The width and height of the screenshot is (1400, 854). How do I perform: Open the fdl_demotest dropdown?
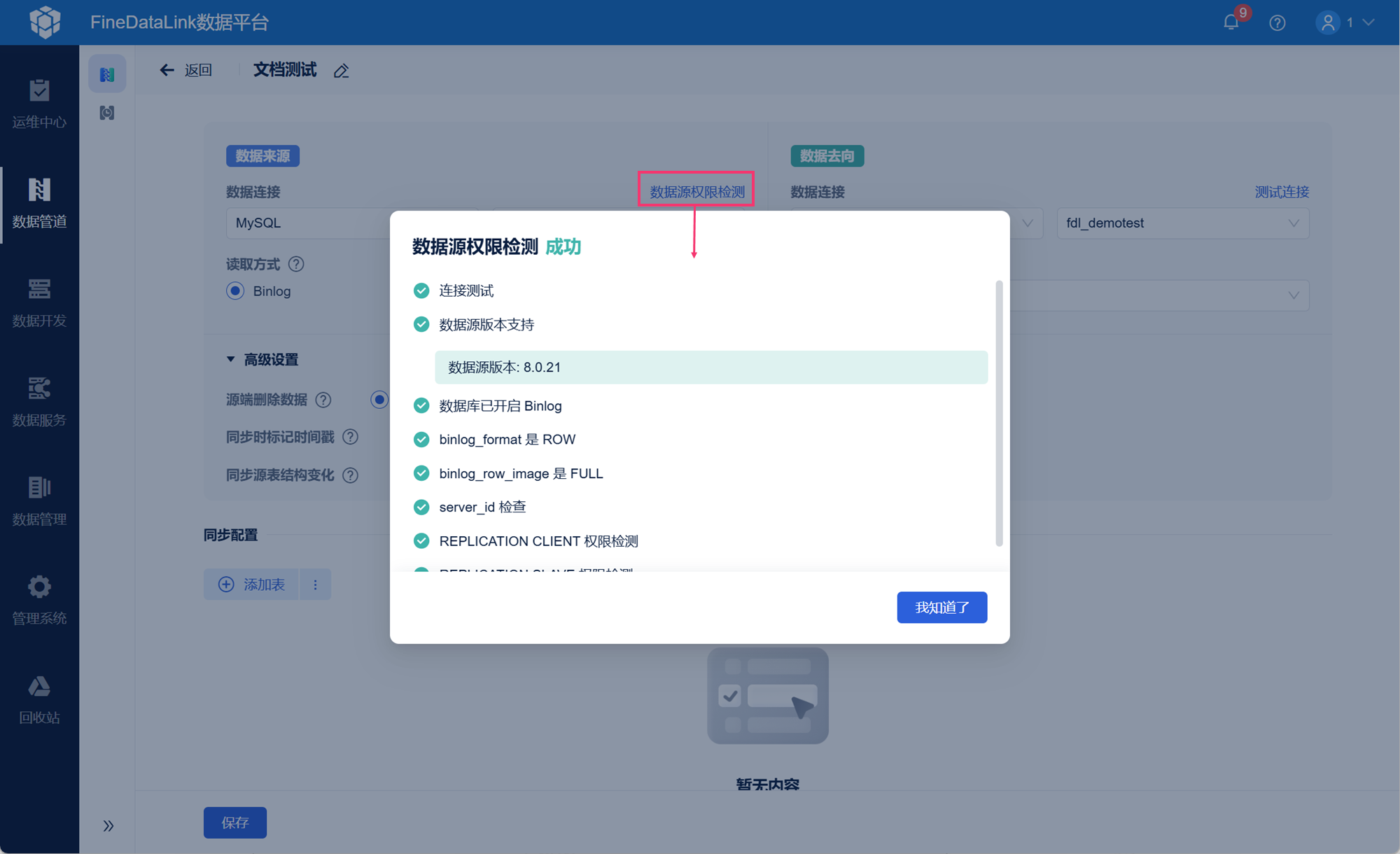1182,223
